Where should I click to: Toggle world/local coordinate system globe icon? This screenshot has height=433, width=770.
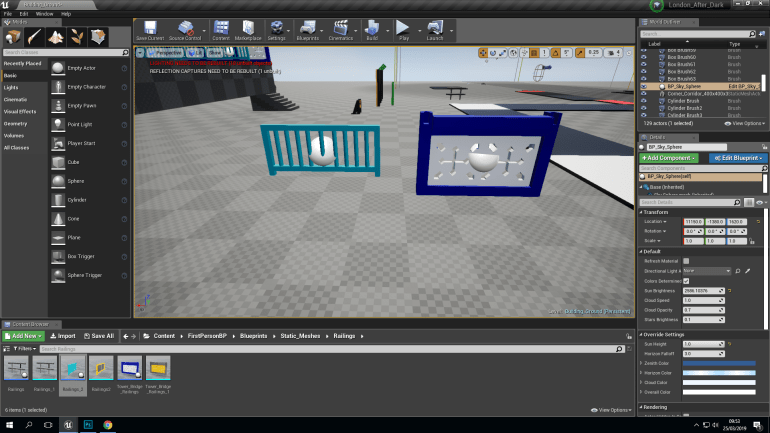click(x=513, y=53)
